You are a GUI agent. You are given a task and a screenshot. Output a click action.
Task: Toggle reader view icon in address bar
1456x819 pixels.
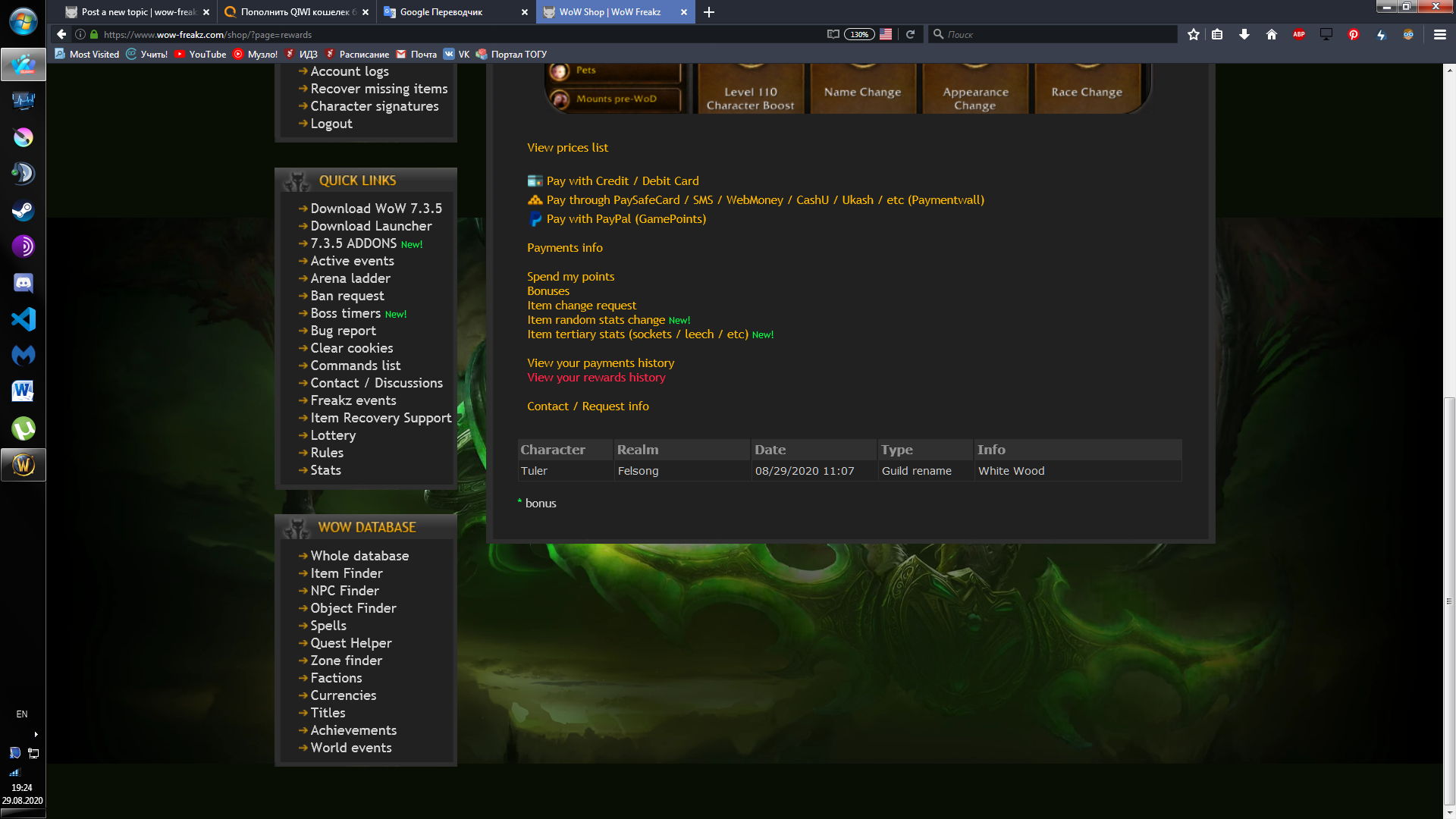pos(833,34)
